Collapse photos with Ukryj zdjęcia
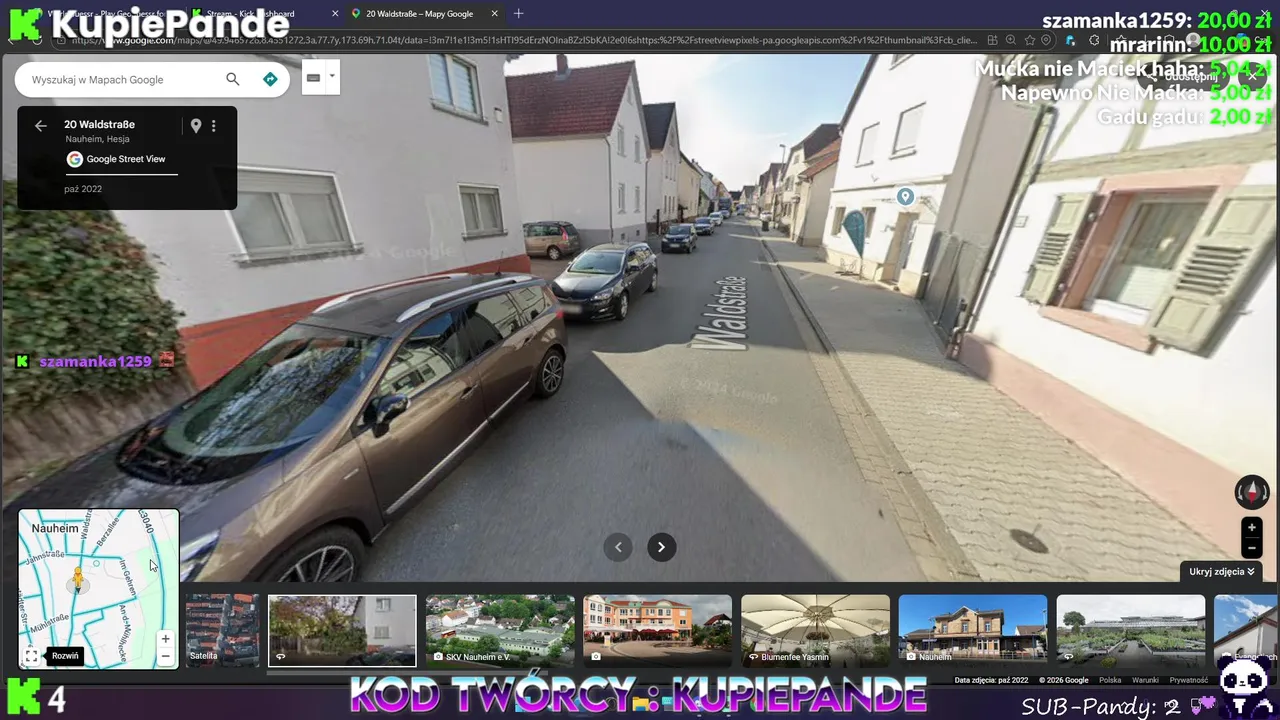This screenshot has width=1280, height=720. coord(1221,572)
